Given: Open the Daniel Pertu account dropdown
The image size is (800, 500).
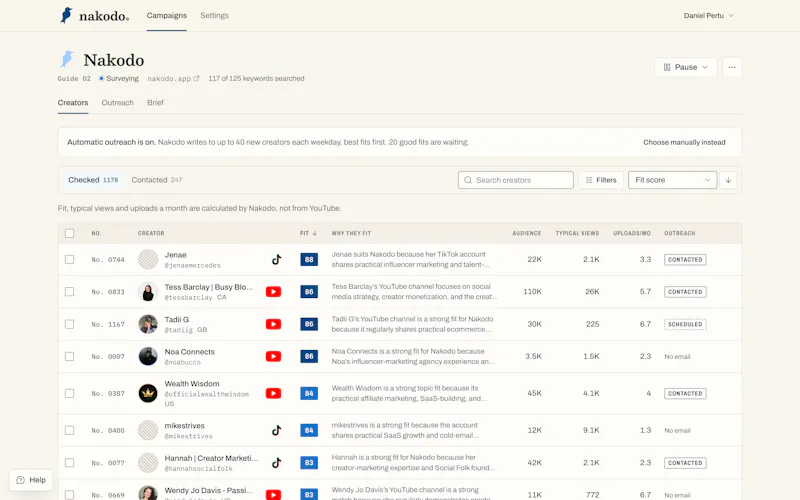Looking at the screenshot, I should pyautogui.click(x=709, y=16).
